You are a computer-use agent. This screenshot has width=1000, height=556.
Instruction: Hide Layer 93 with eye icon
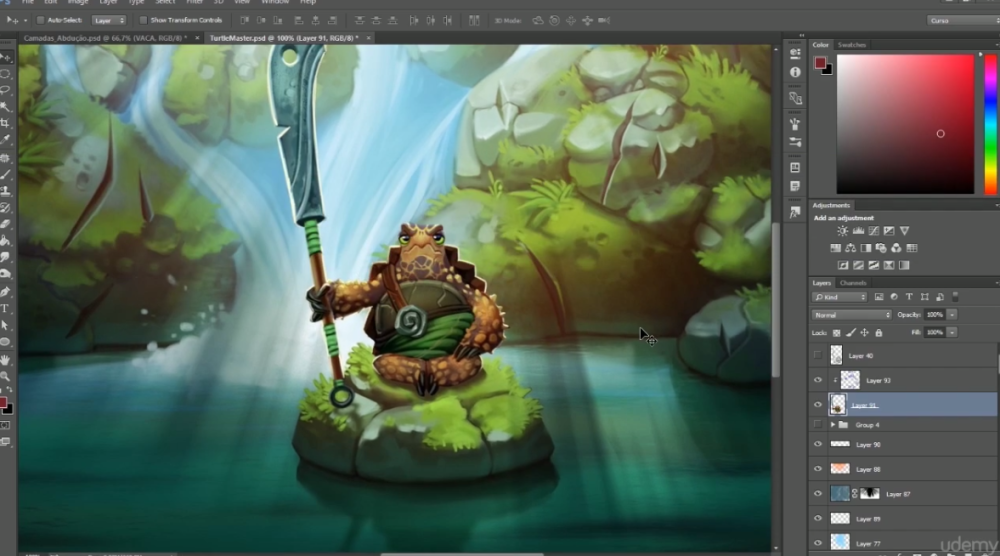[818, 380]
